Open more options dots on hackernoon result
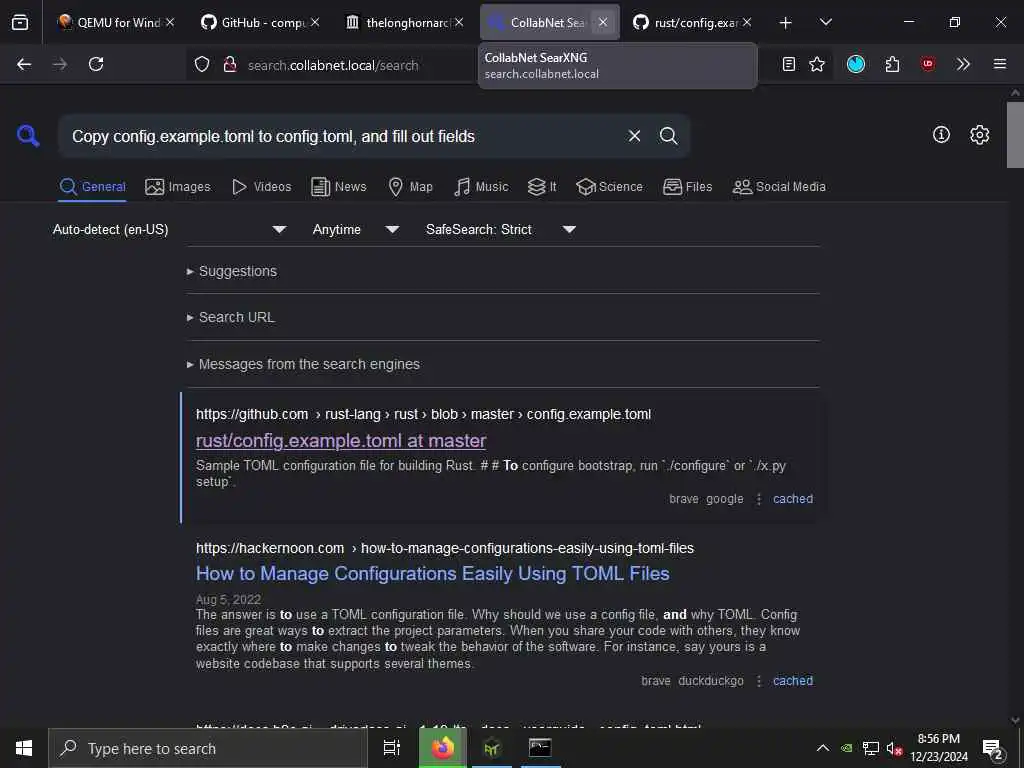 tap(759, 680)
